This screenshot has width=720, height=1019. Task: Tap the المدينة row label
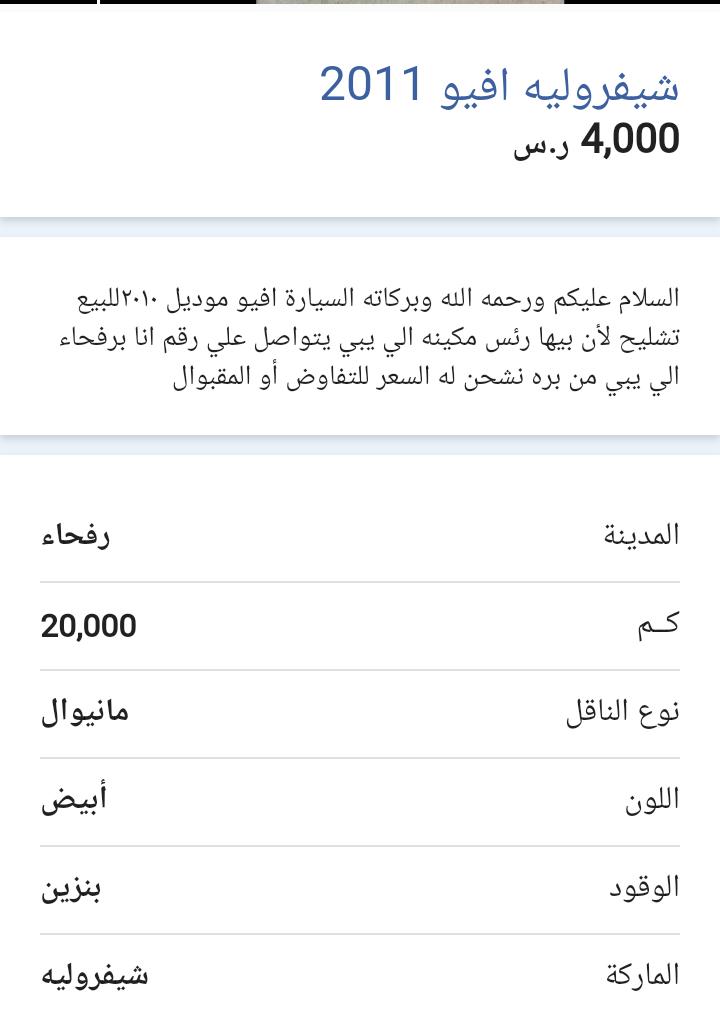[641, 535]
